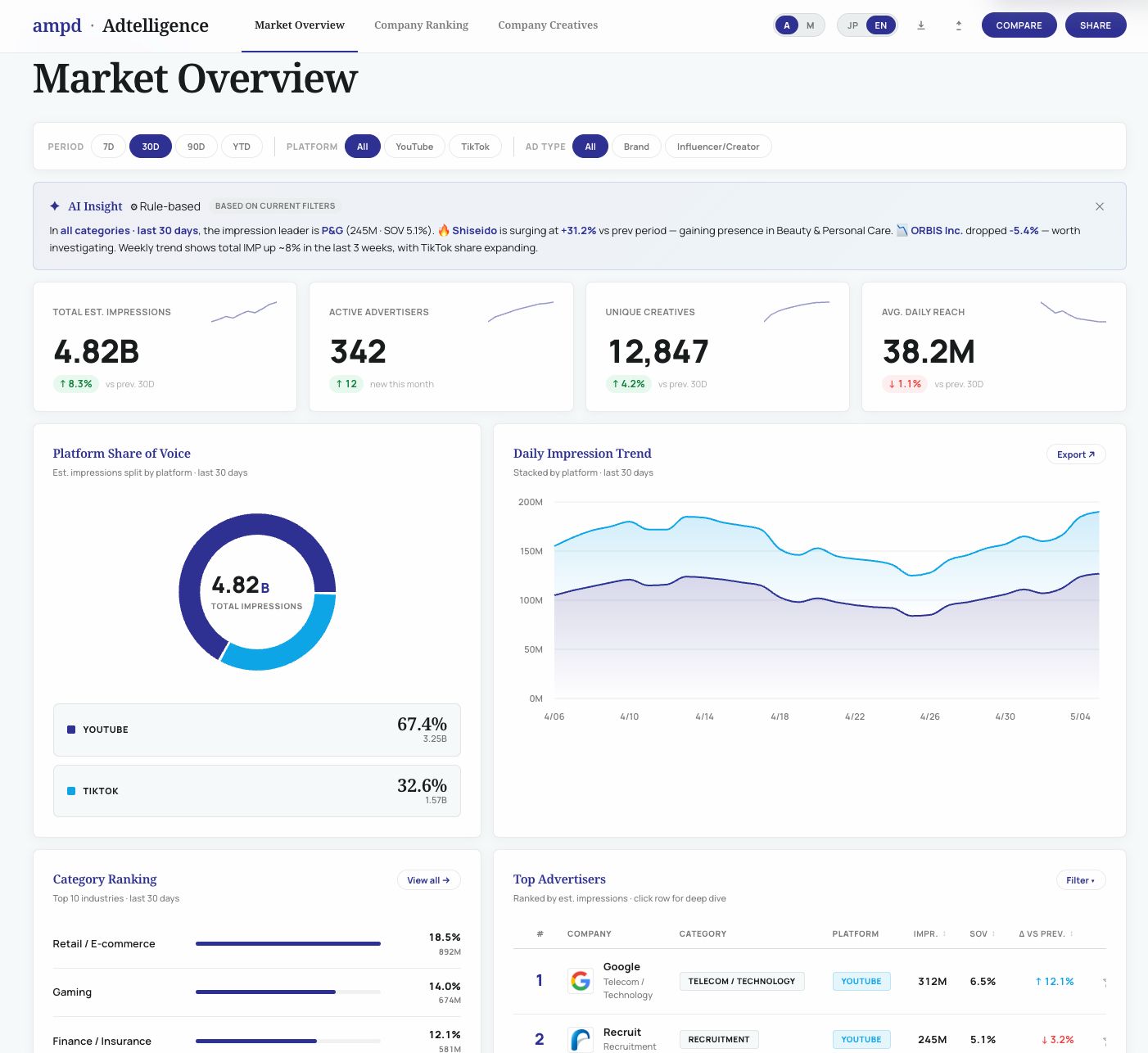Click the 12,847 Unique Creatives value
This screenshot has width=1148, height=1053.
(658, 352)
